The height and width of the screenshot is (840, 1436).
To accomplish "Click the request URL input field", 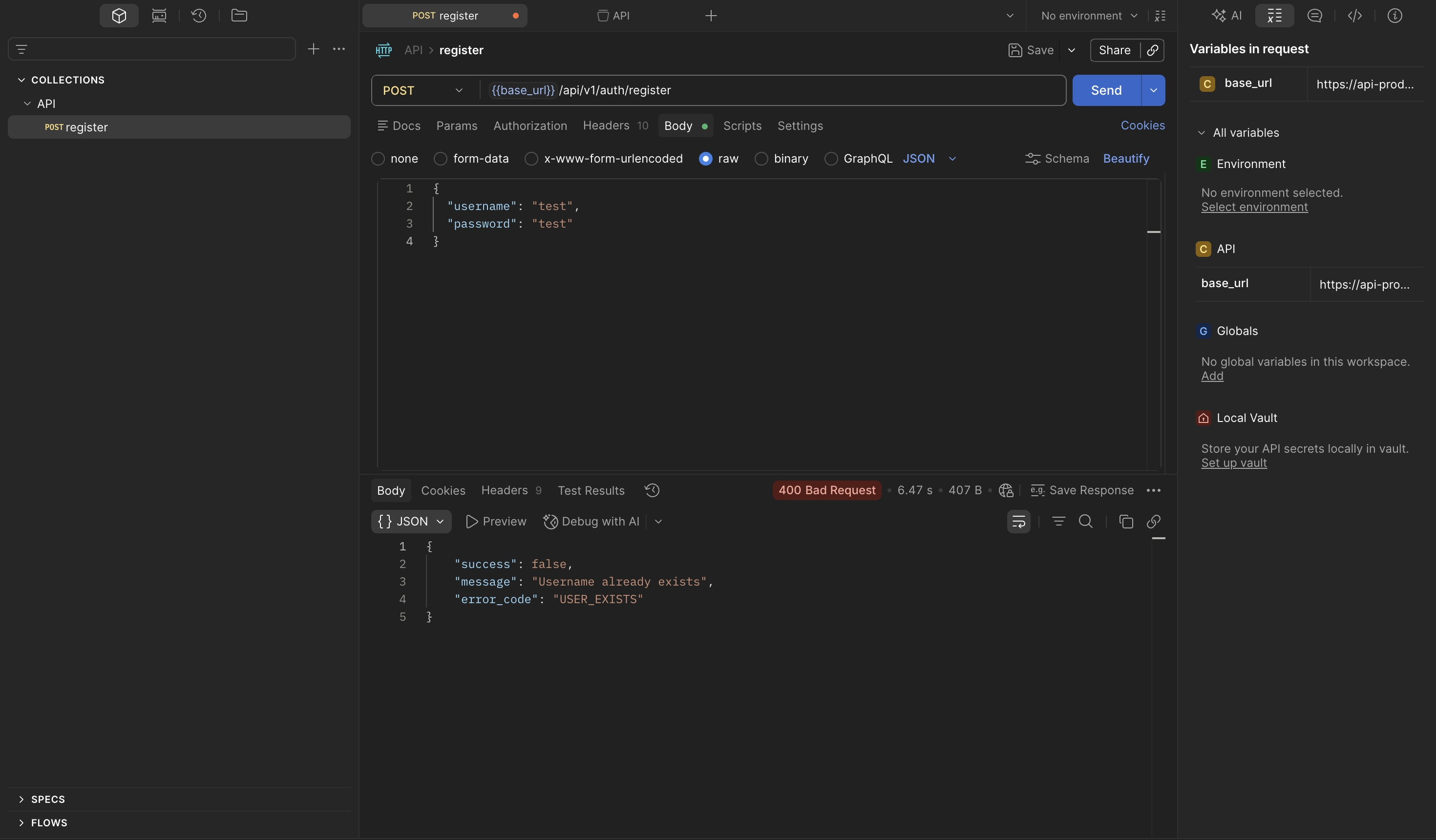I will (x=772, y=90).
